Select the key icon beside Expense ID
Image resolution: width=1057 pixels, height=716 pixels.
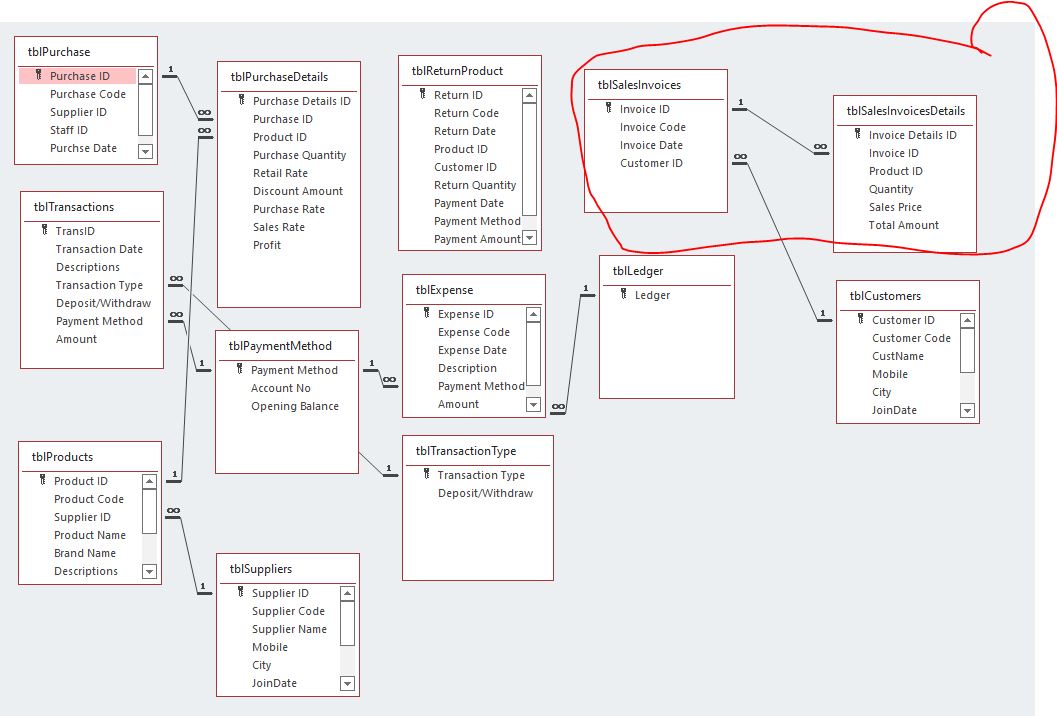click(427, 313)
